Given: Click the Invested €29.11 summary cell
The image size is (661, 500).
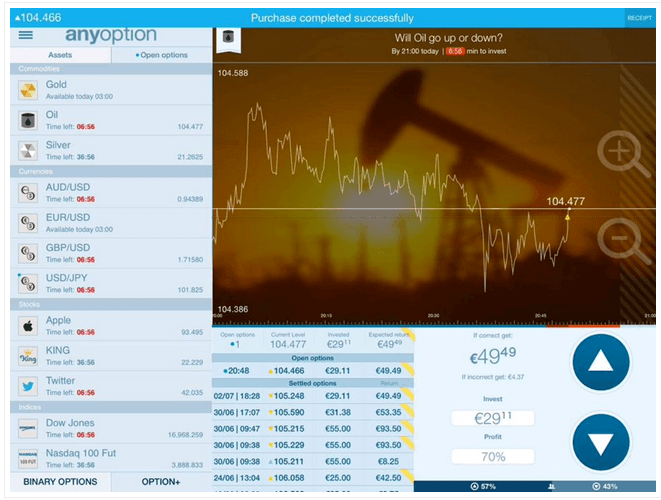Looking at the screenshot, I should (x=339, y=340).
